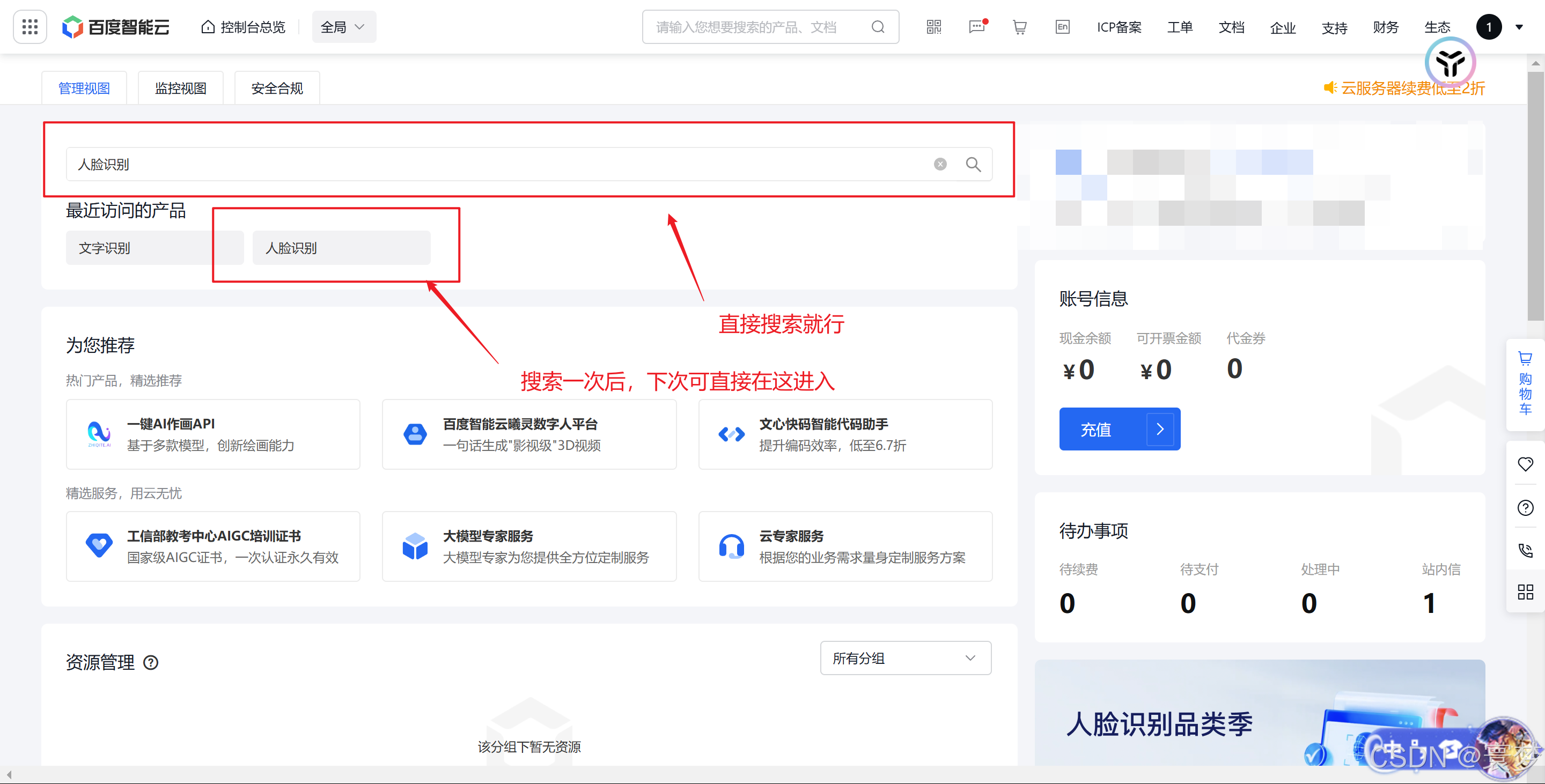Click the heart favorites icon in sidebar
The width and height of the screenshot is (1545, 784).
tap(1525, 464)
